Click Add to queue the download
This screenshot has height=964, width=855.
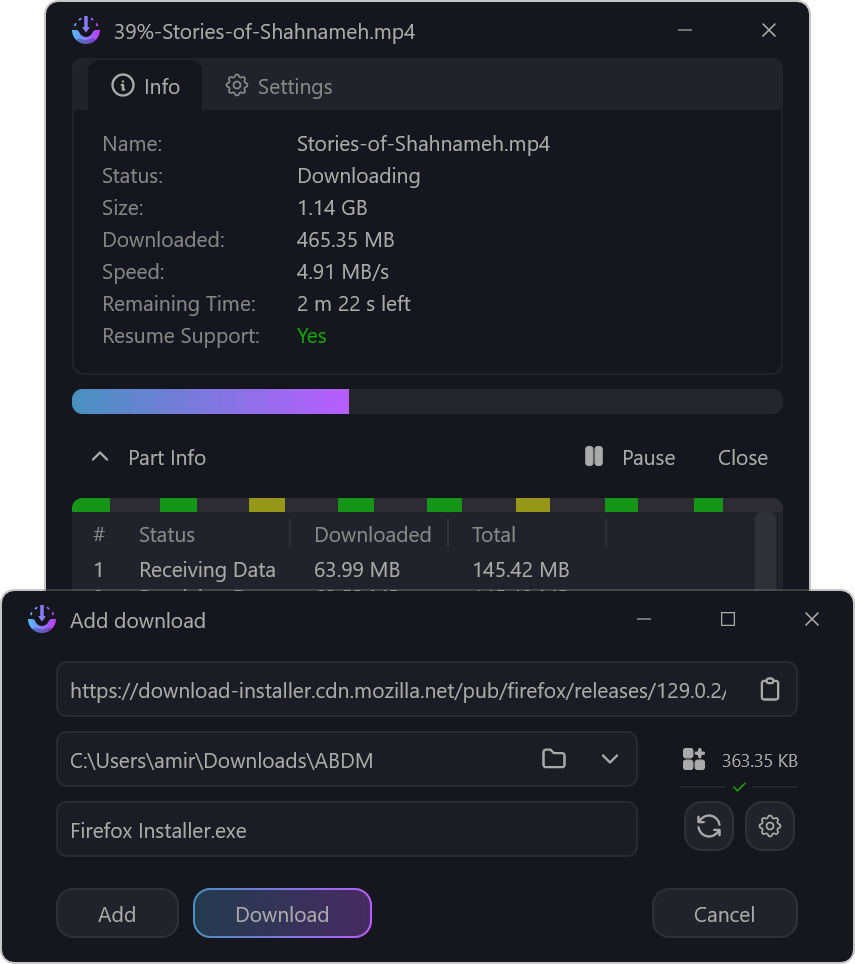point(117,913)
